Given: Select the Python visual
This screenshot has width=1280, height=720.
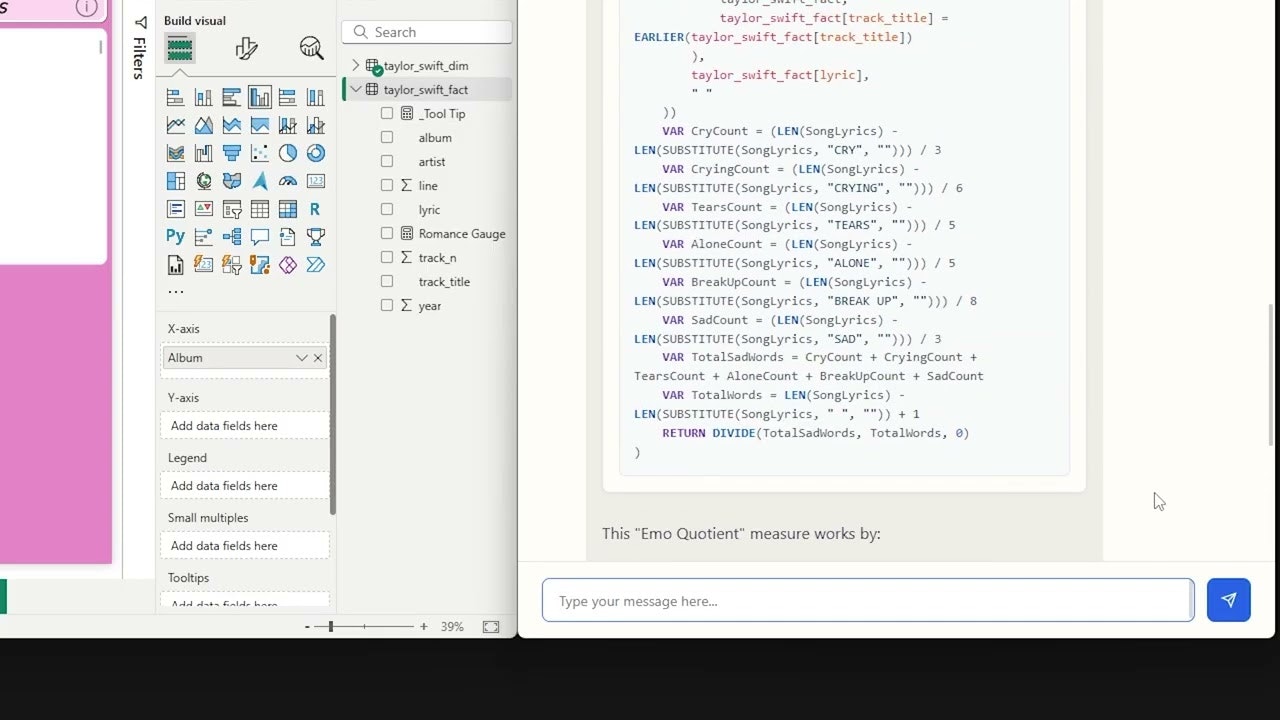Looking at the screenshot, I should pyautogui.click(x=175, y=237).
